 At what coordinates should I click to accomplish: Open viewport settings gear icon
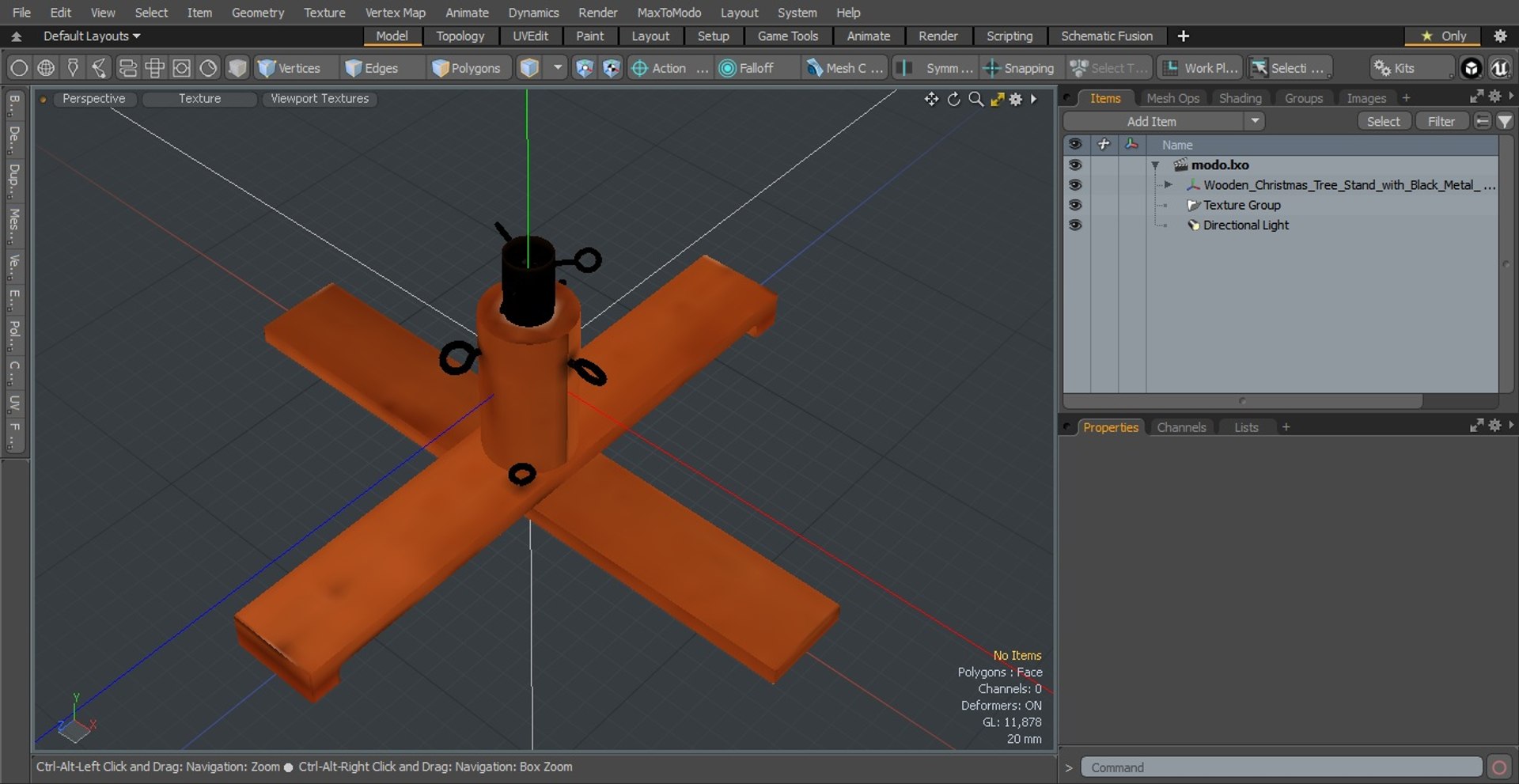pyautogui.click(x=1016, y=99)
